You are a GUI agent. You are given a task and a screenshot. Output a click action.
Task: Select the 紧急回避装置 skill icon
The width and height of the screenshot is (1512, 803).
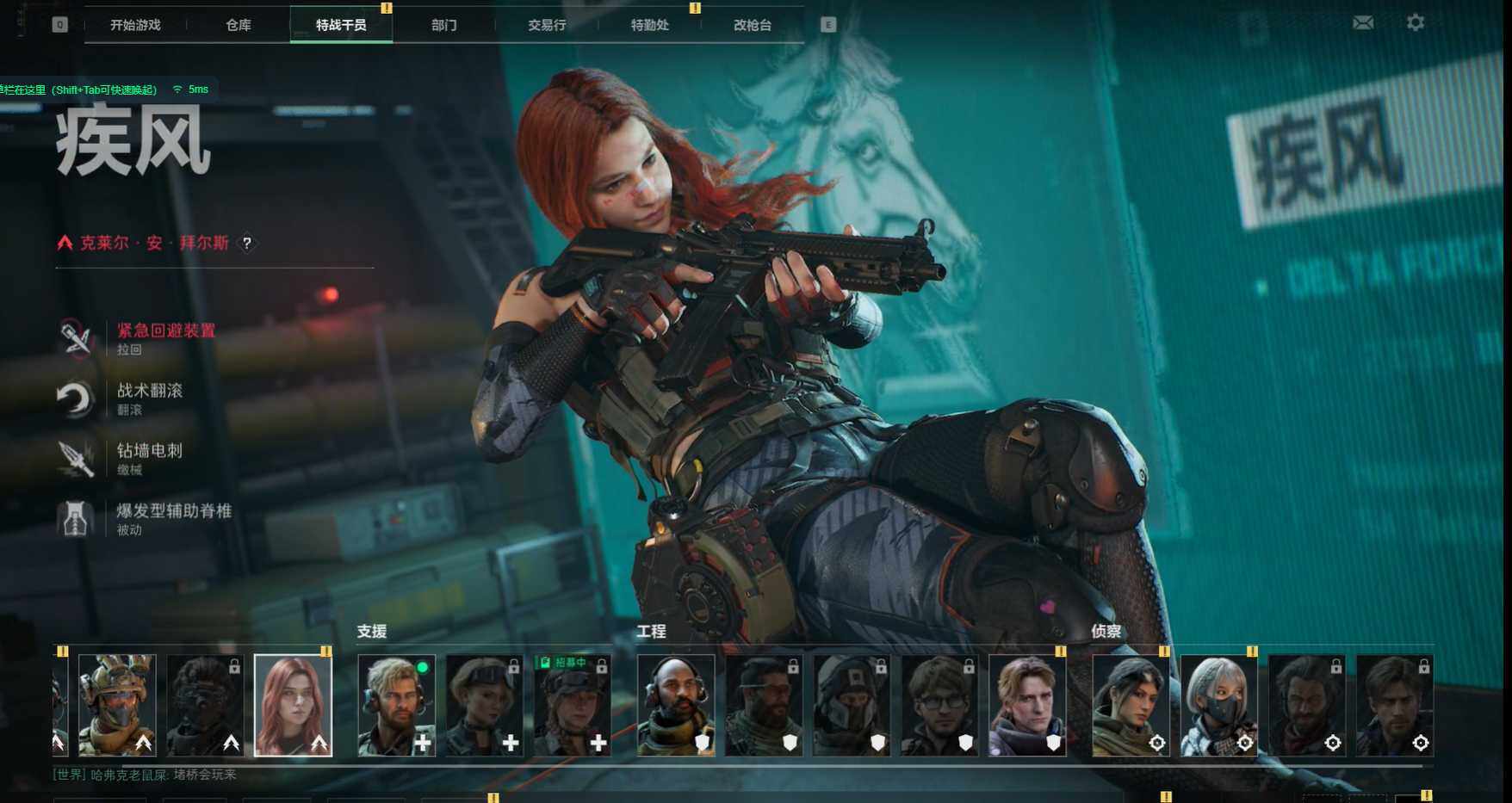tap(76, 337)
